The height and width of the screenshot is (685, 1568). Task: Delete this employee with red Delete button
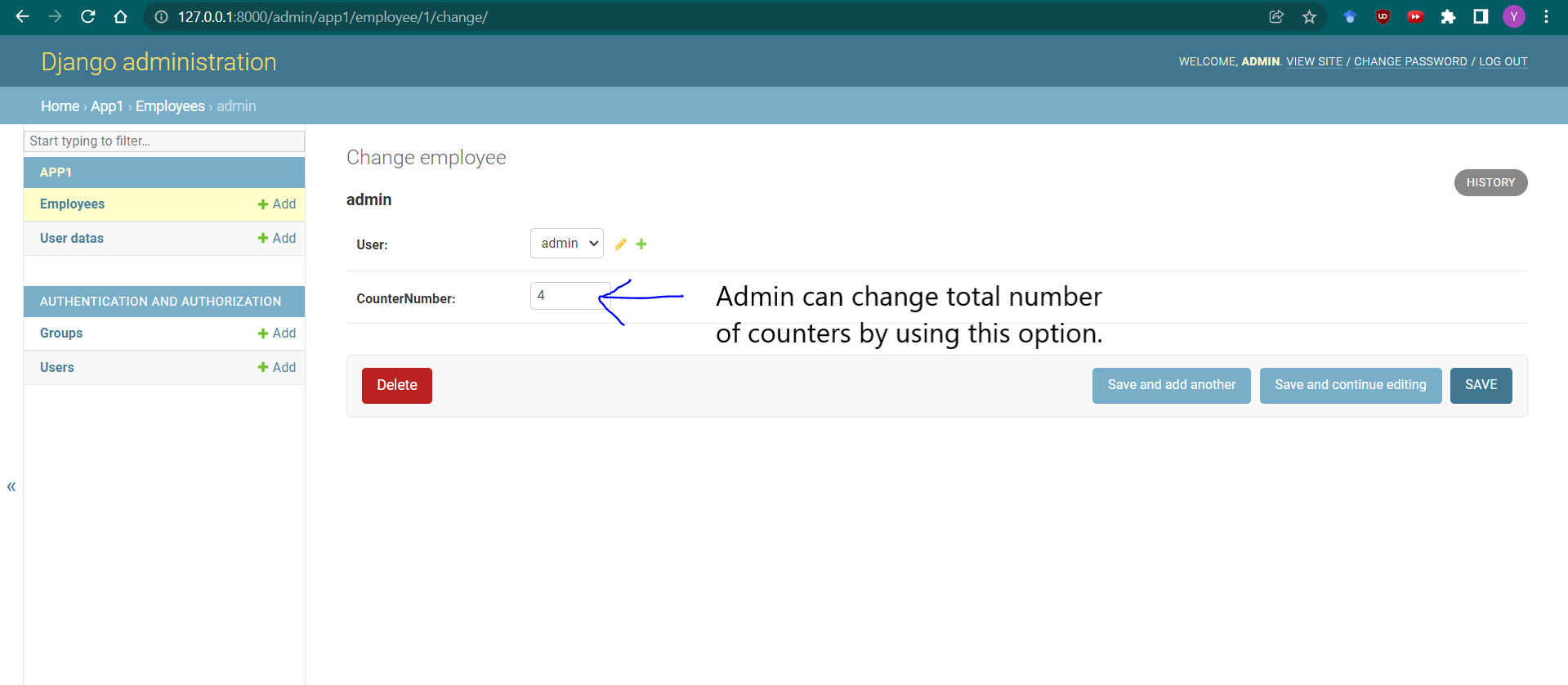click(397, 385)
